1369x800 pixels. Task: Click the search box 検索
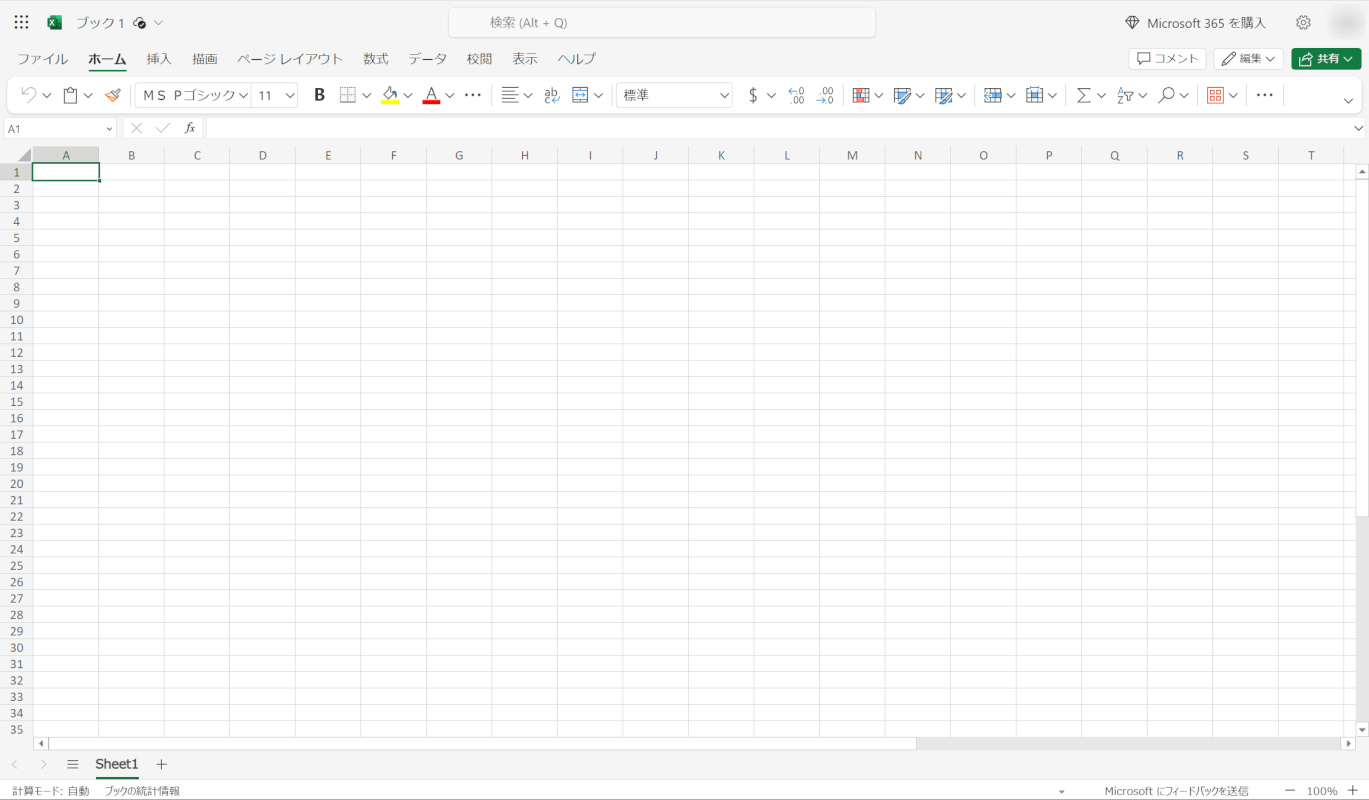[x=661, y=22]
